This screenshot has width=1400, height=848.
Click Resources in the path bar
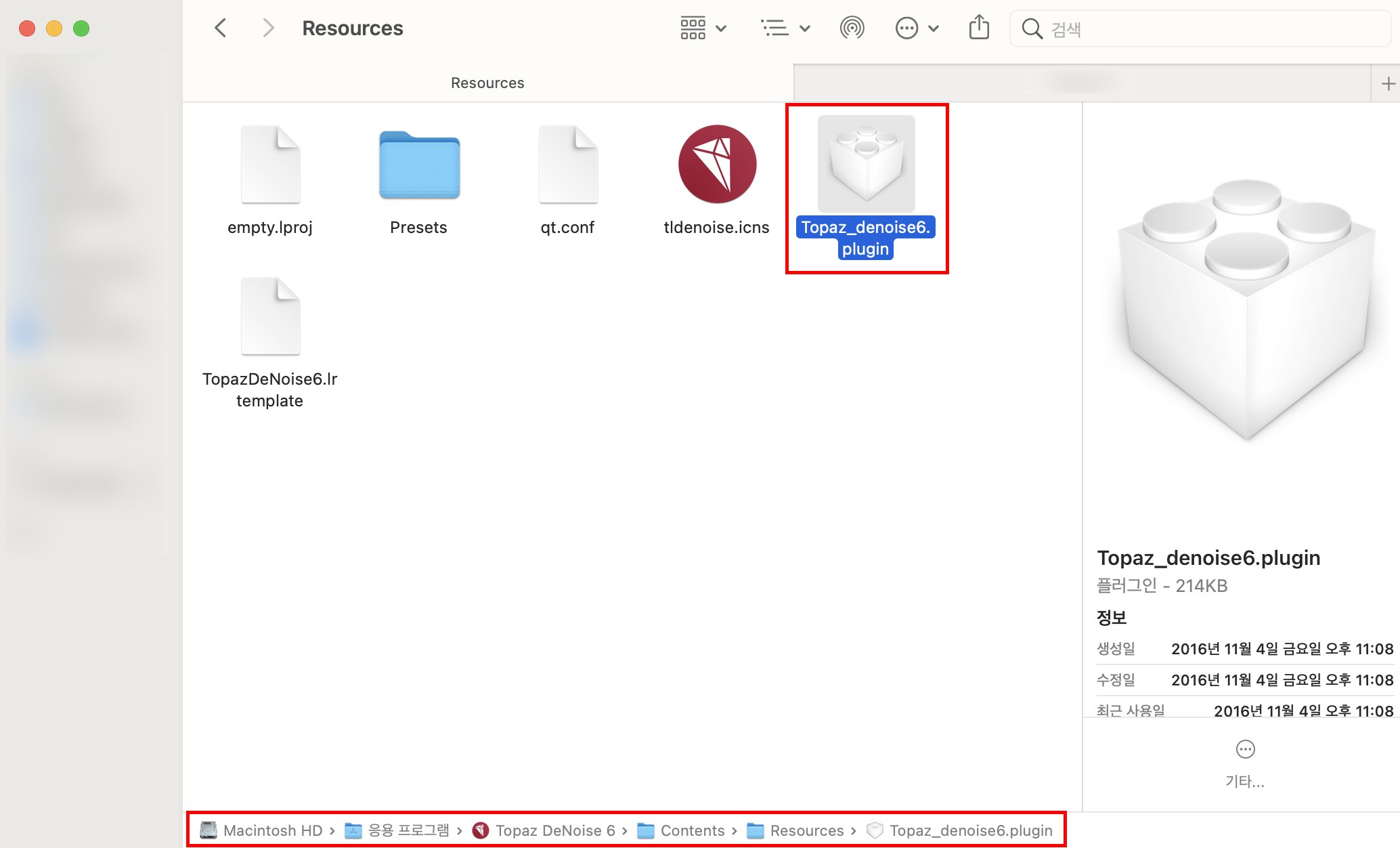795,830
